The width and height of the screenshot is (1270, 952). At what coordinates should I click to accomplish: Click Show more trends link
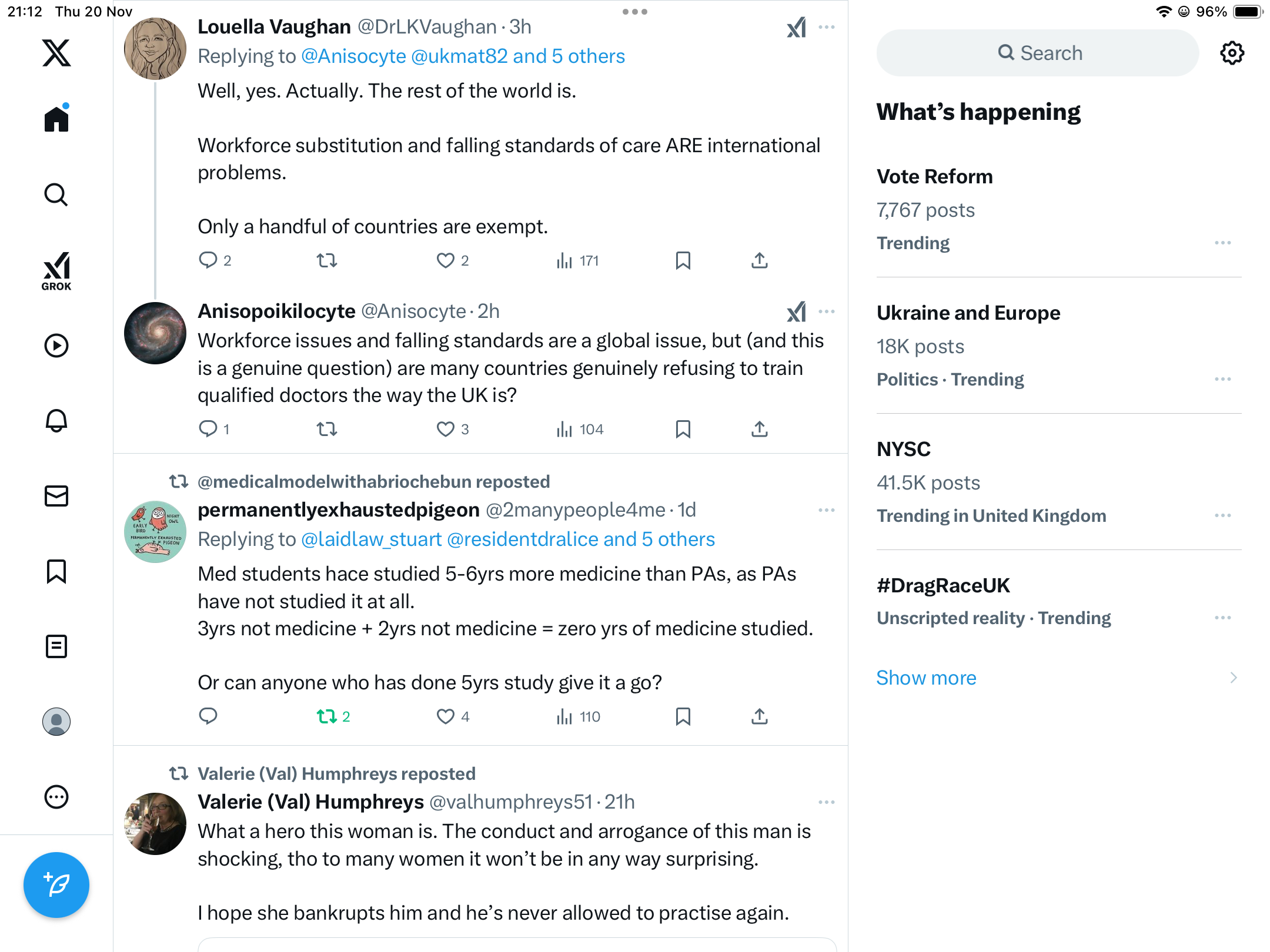(x=926, y=678)
